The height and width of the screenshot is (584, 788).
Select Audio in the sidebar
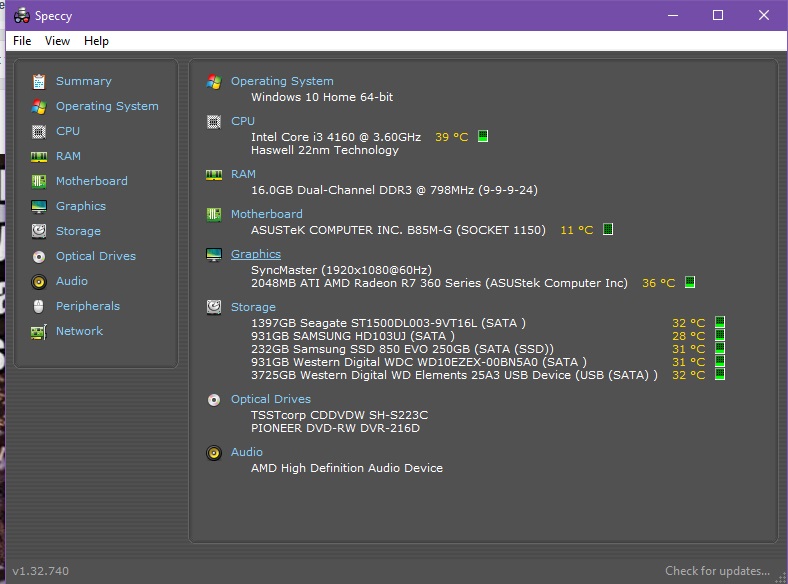72,281
